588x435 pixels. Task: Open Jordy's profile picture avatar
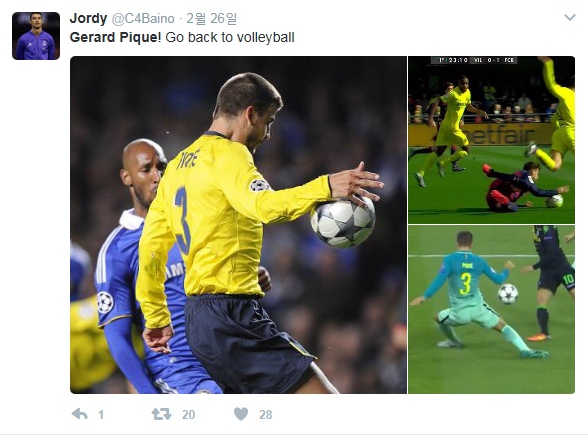tap(36, 36)
